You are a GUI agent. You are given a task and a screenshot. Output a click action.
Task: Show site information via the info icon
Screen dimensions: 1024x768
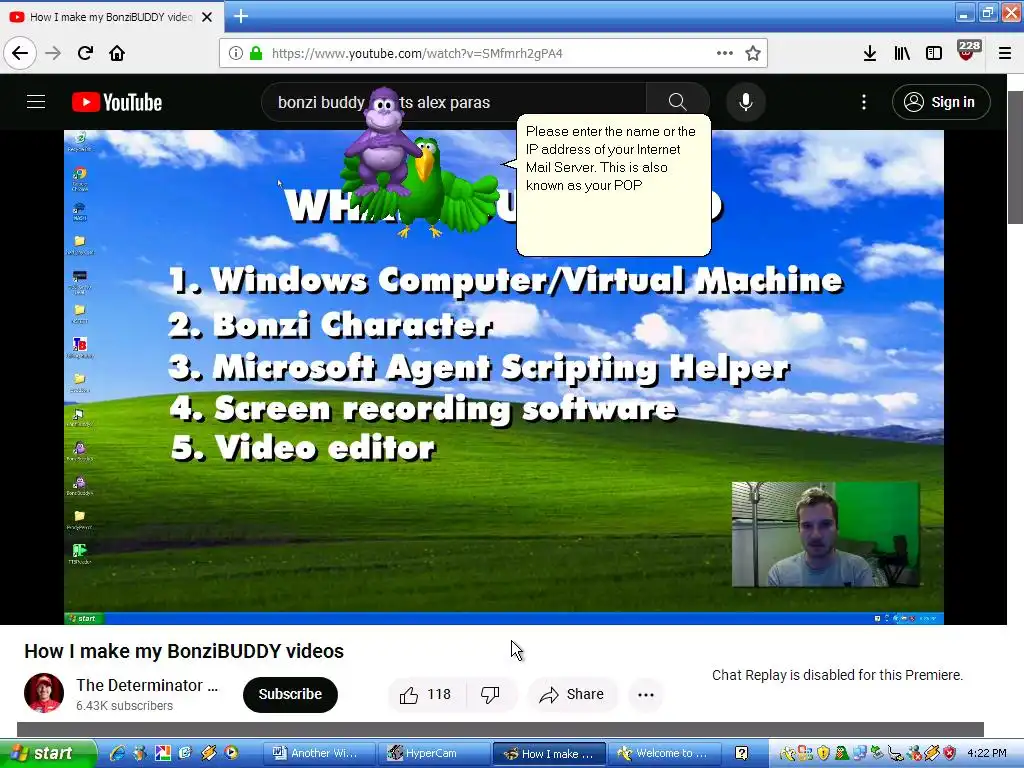[236, 53]
